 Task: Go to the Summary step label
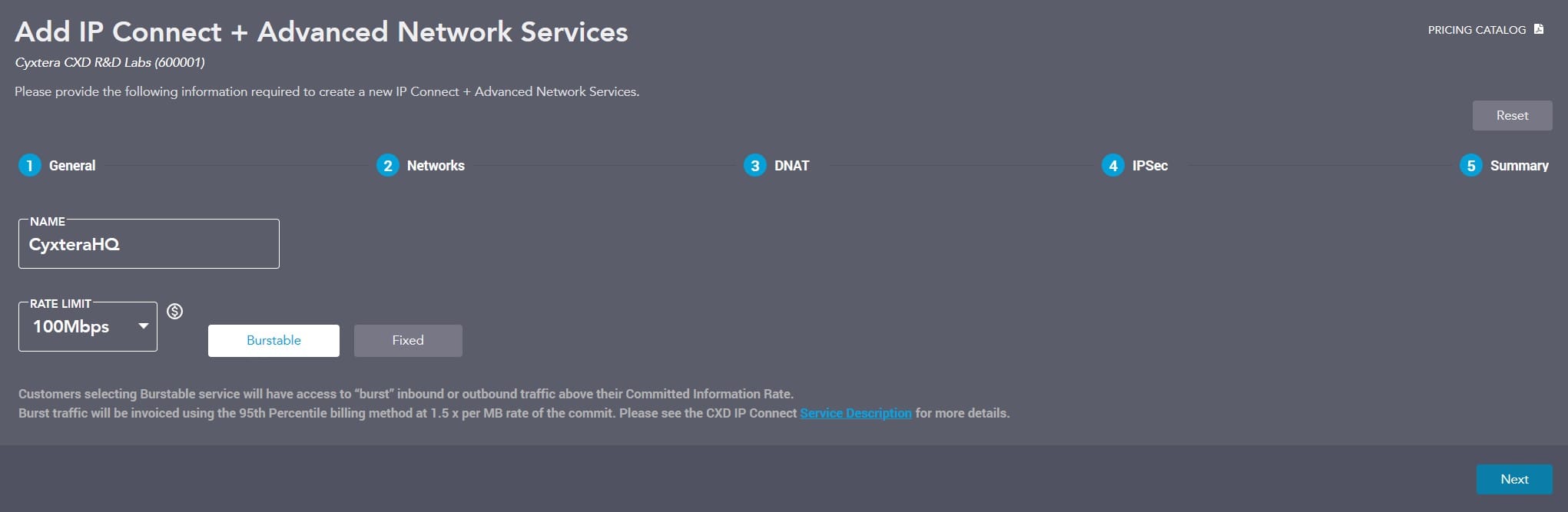(1519, 165)
